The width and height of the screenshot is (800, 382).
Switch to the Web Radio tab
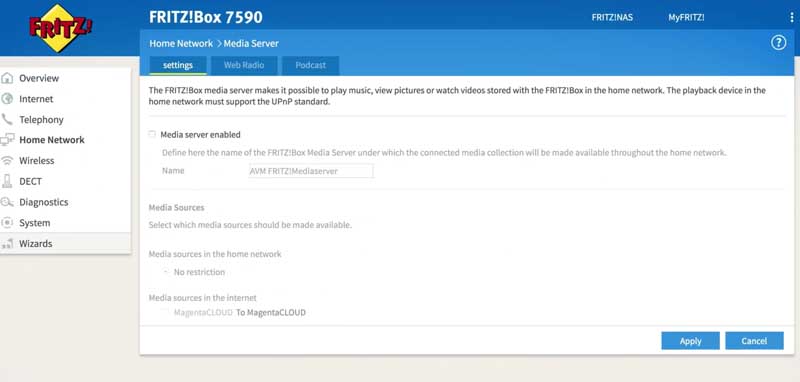pyautogui.click(x=244, y=65)
